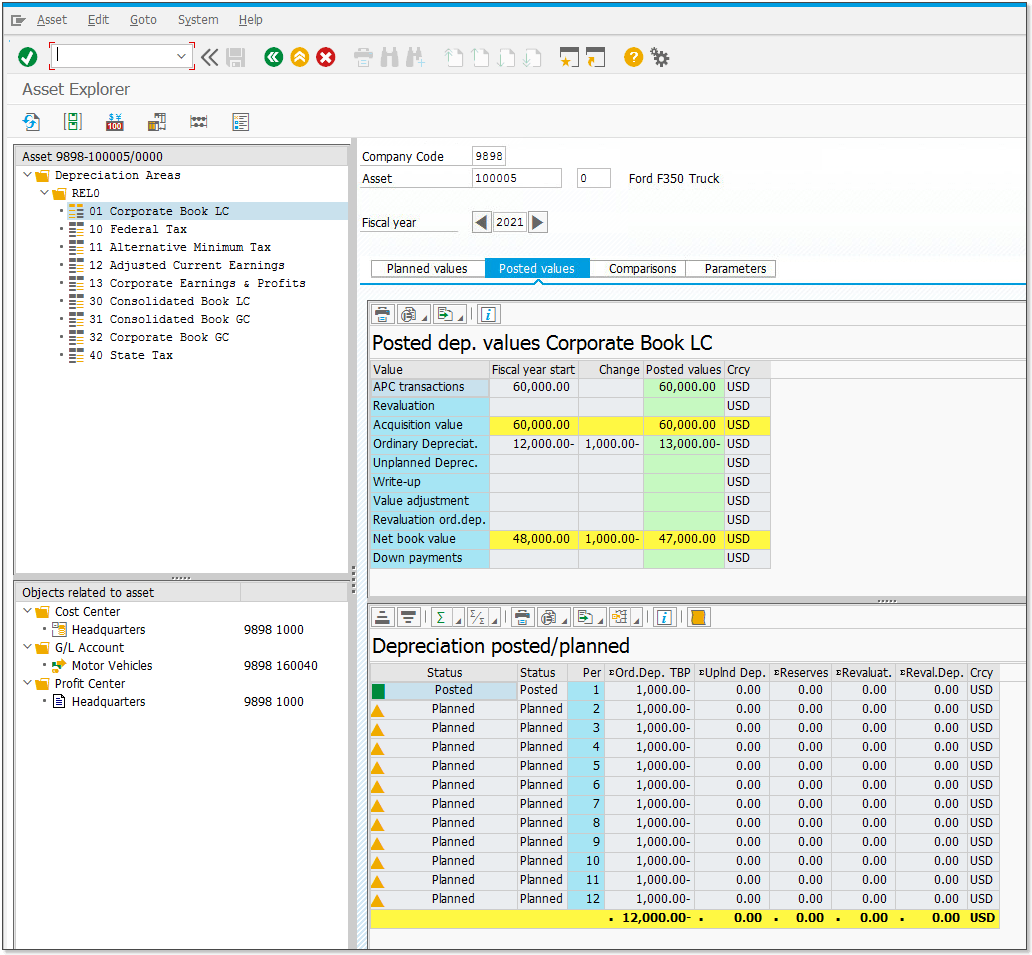Click the Asset number field 100005
This screenshot has height=955, width=1032.
(517, 178)
